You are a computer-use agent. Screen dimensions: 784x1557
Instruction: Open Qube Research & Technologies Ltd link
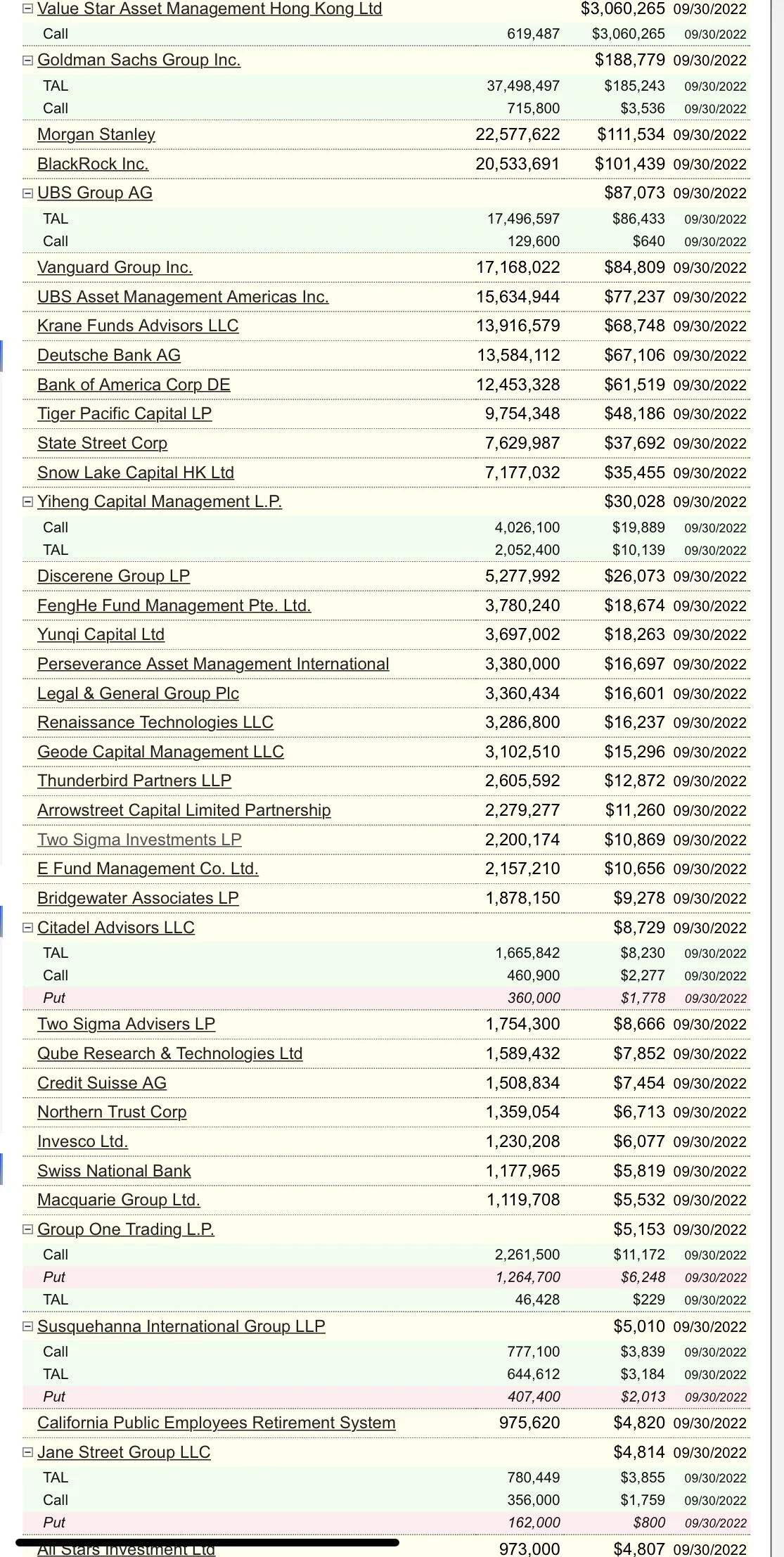169,1053
